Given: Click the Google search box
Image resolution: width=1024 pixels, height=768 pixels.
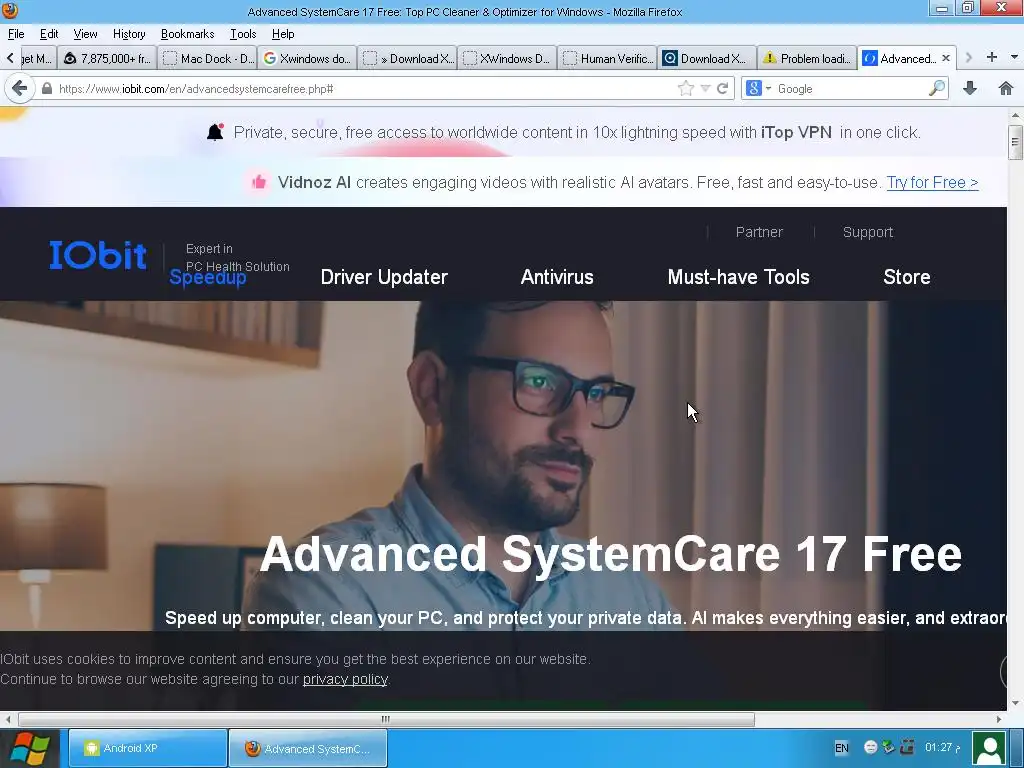Looking at the screenshot, I should [851, 88].
